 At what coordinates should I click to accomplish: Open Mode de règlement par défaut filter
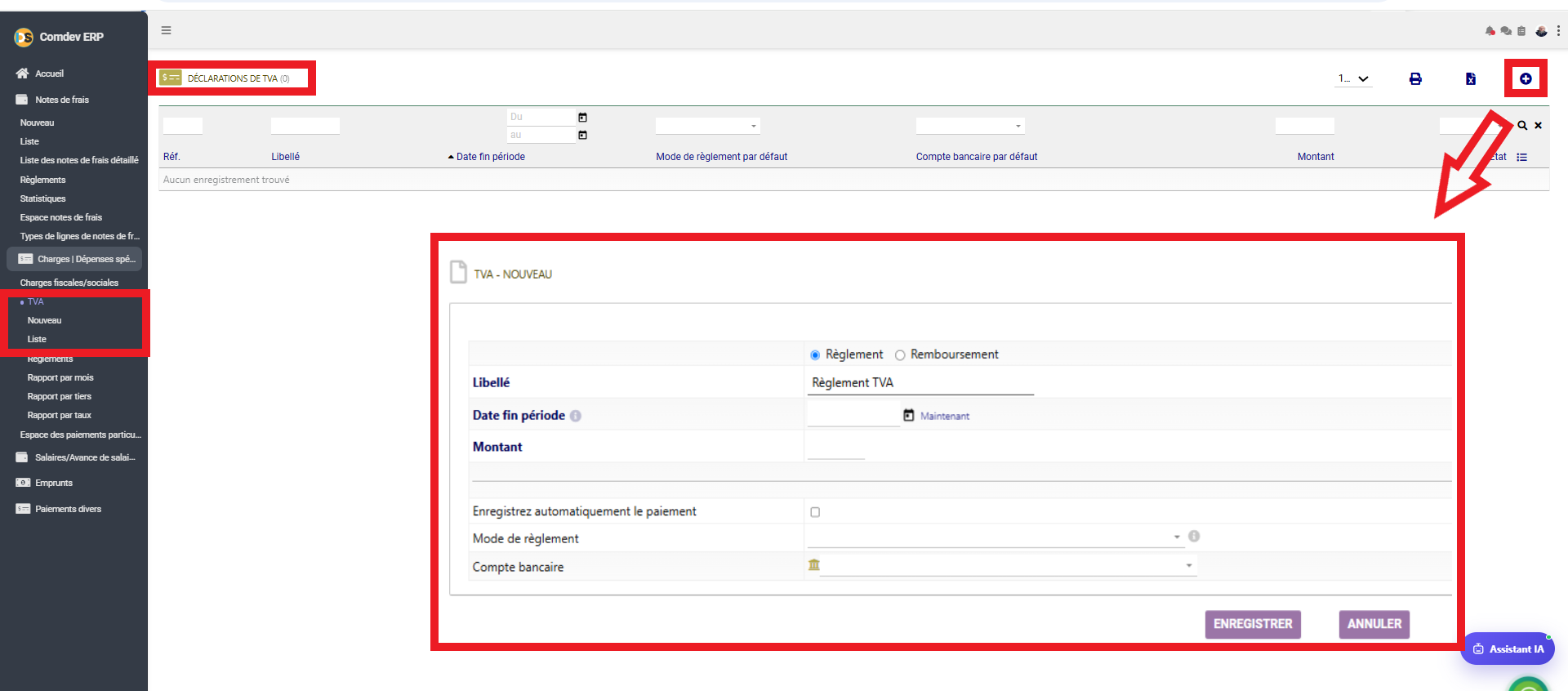[707, 126]
